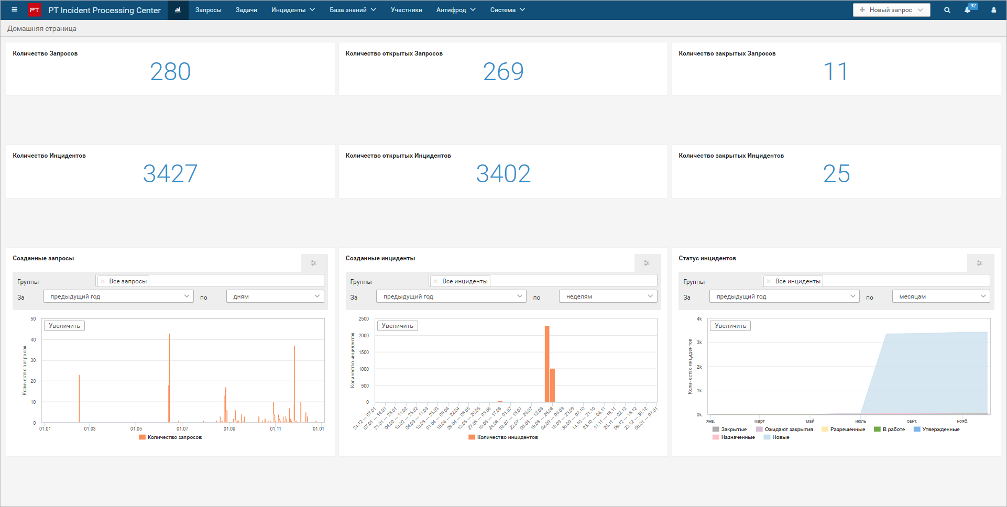Click the PT Incident Processing Center title
This screenshot has height=507, width=1007.
click(104, 10)
